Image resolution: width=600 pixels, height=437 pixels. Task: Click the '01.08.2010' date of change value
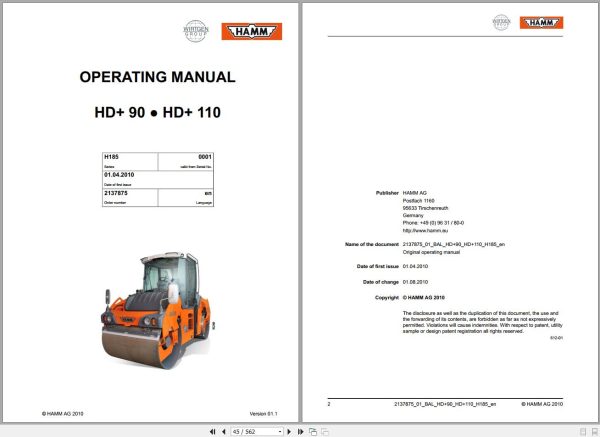415,282
